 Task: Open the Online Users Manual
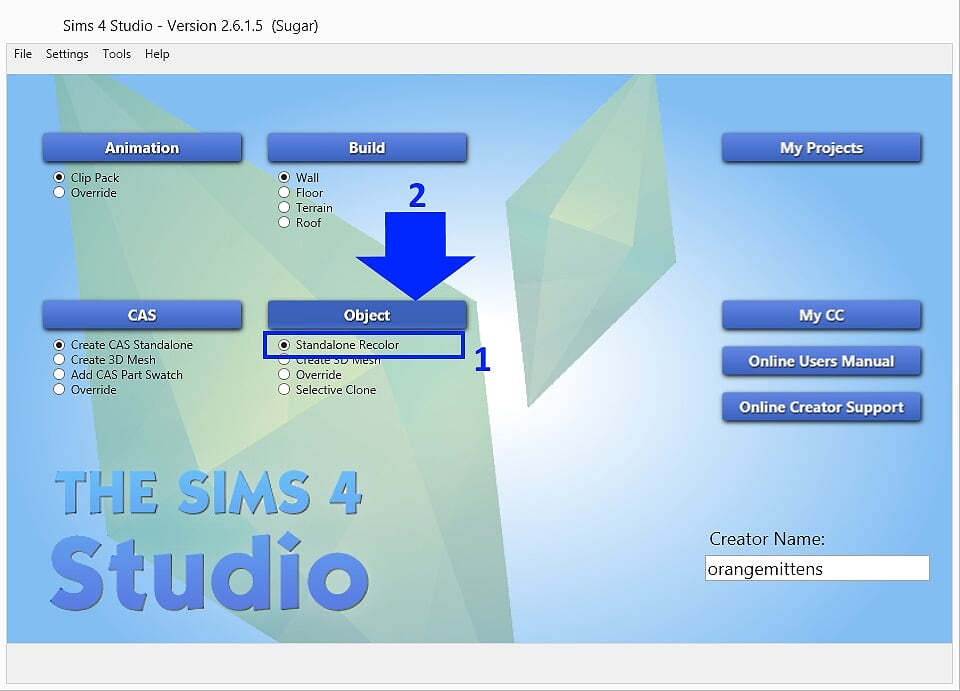click(x=822, y=361)
